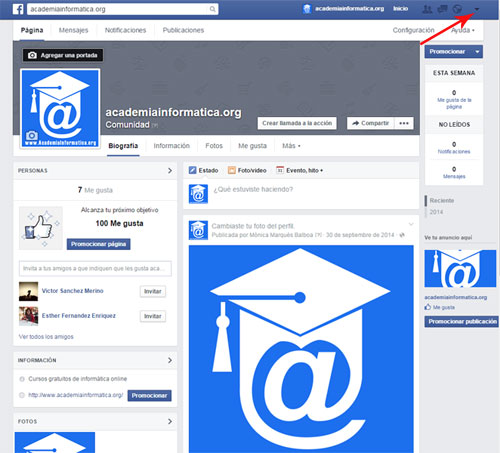Click page avatar on profile photo post
Image resolution: width=500 pixels, height=453 pixels.
(x=198, y=230)
